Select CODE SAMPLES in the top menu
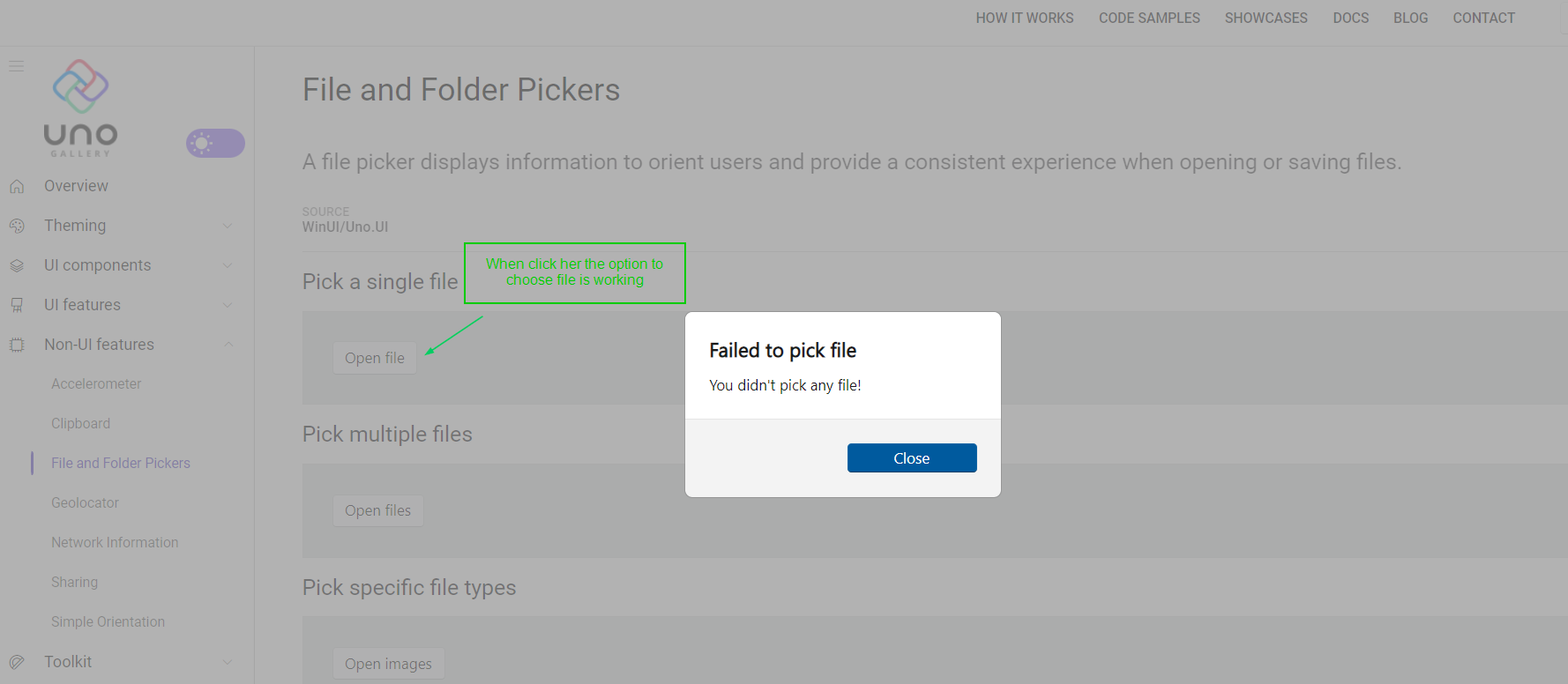The height and width of the screenshot is (684, 1568). [x=1149, y=18]
